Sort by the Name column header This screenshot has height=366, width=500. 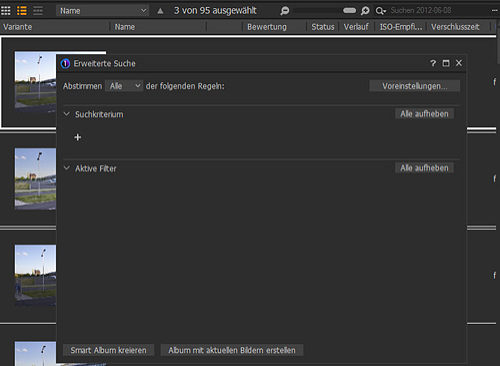(x=125, y=27)
